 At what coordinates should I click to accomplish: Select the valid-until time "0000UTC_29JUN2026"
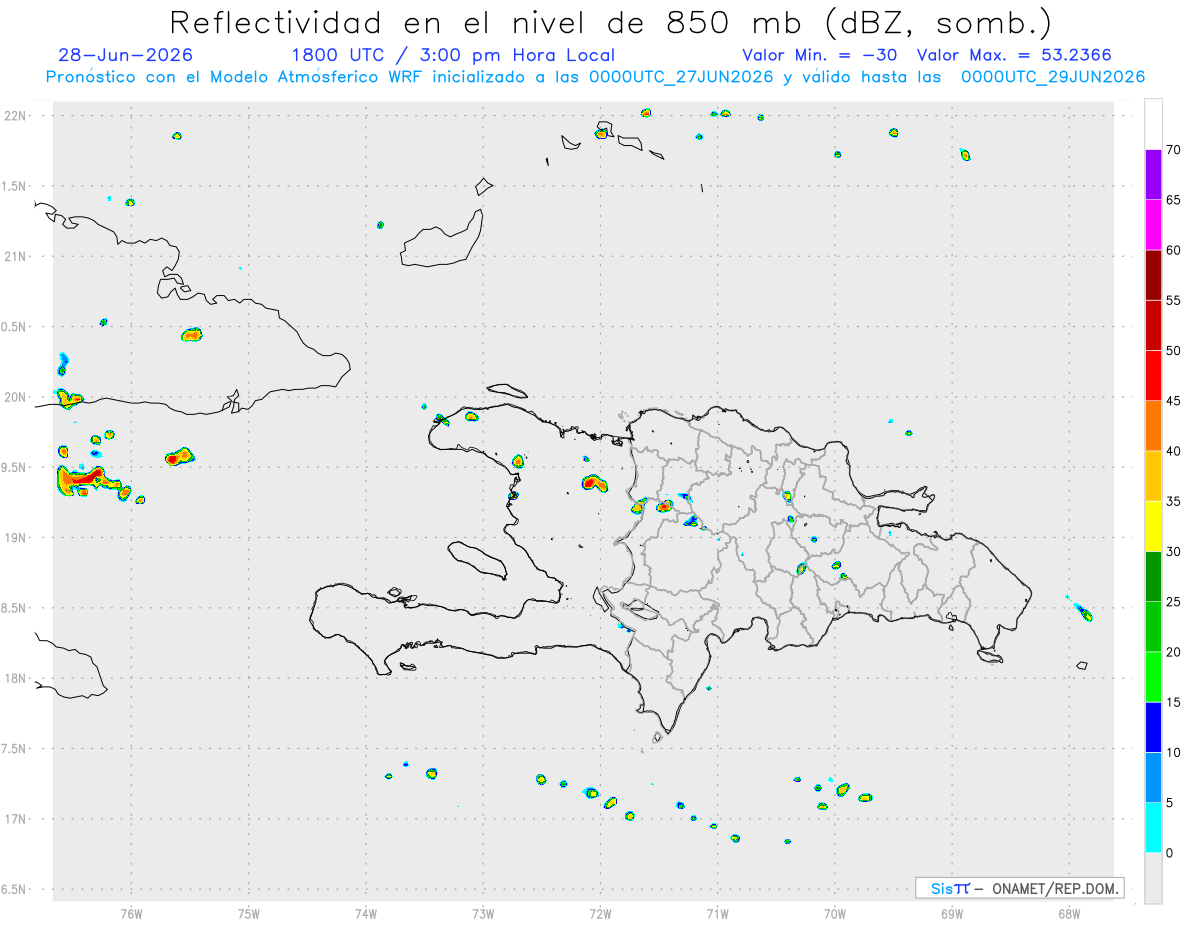coord(1053,77)
